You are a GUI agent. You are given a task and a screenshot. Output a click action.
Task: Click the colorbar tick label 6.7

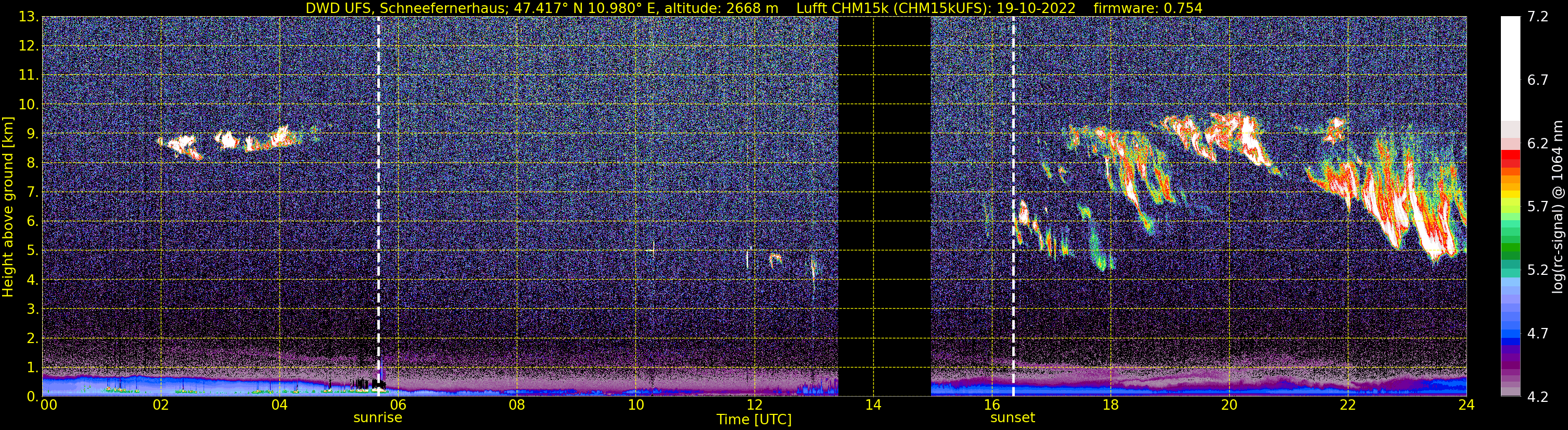click(x=1538, y=80)
